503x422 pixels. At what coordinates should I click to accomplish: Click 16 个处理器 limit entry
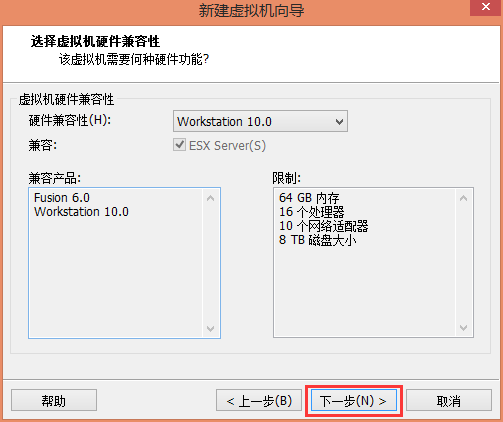pos(312,212)
